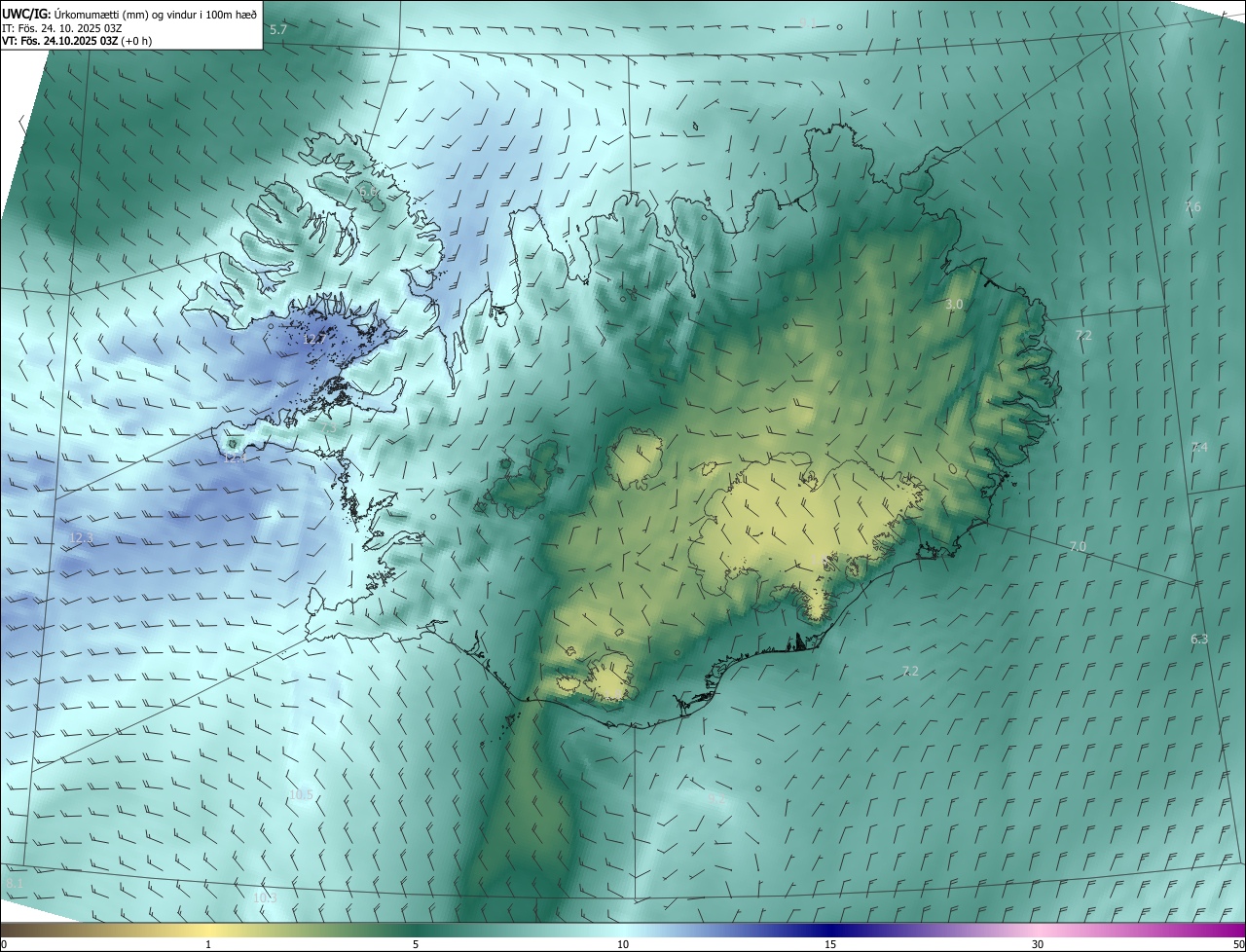The height and width of the screenshot is (952, 1246).
Task: Click the 'IT: Fös. 24. 10. 2025 03Z' line
Action: click(61, 27)
